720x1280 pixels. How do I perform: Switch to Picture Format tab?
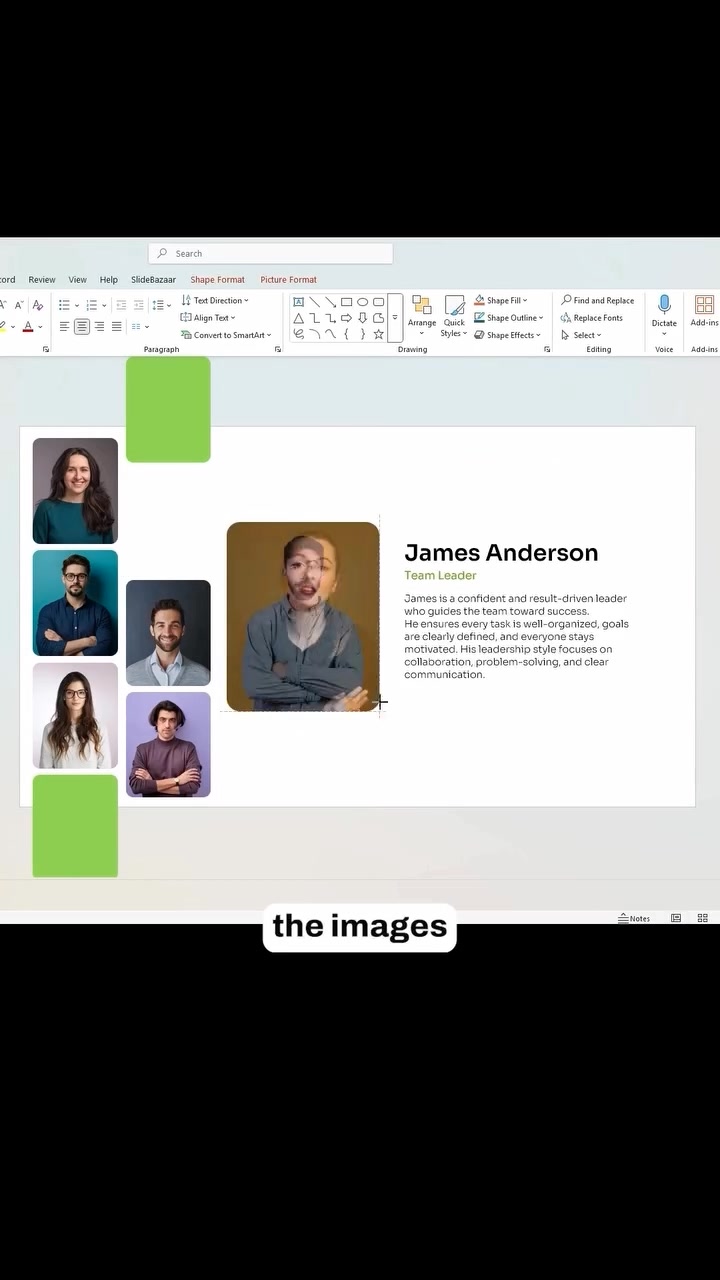[288, 280]
